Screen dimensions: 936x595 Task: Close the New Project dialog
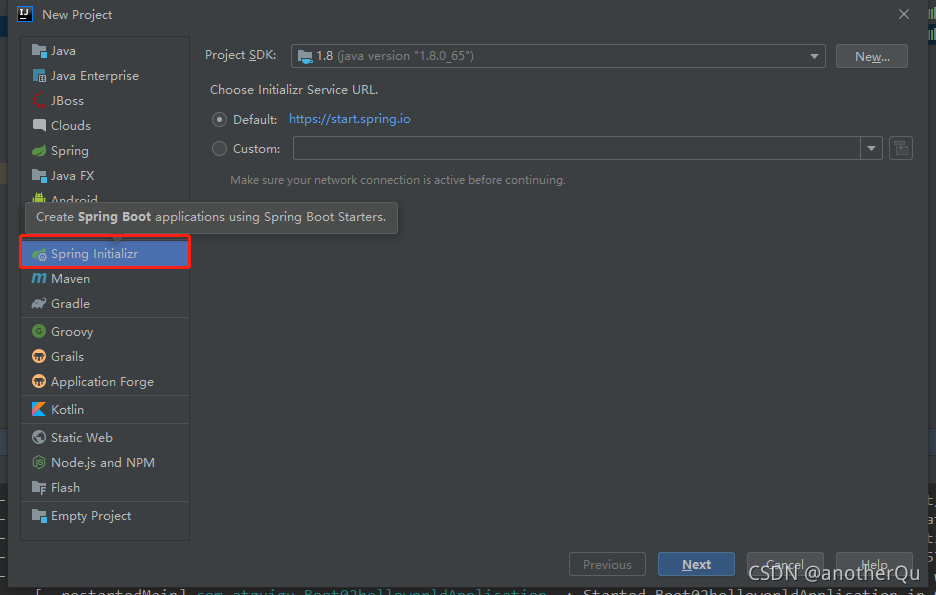click(x=904, y=14)
